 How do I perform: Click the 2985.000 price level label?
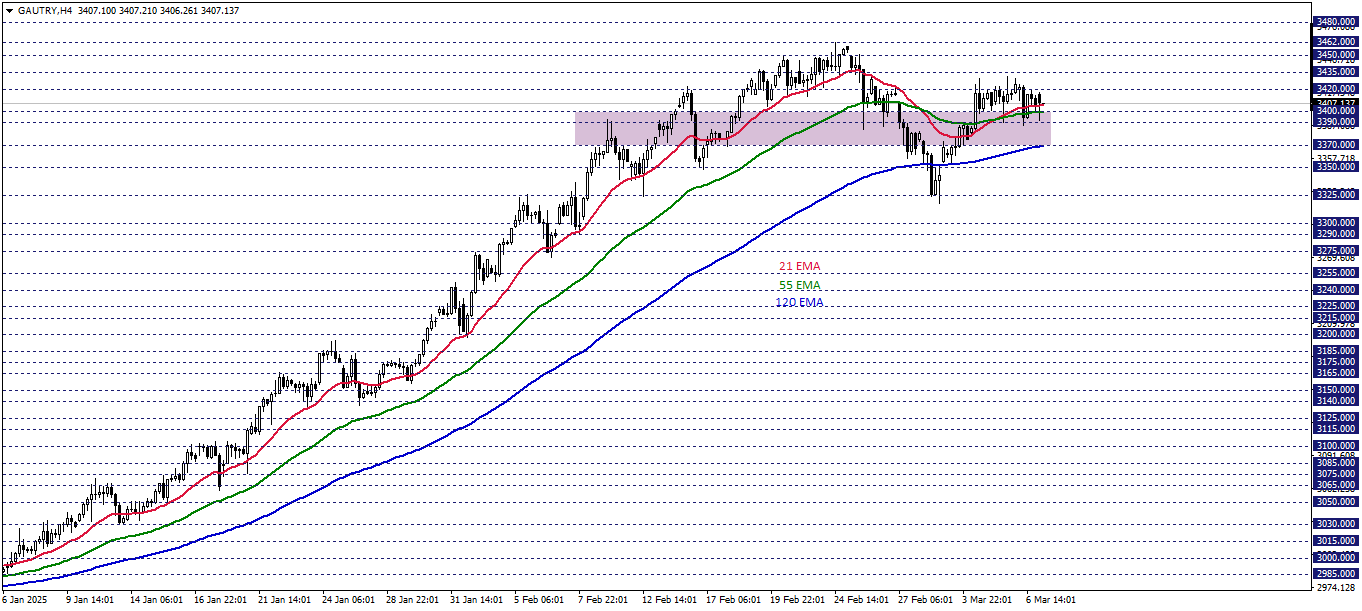(x=1335, y=573)
